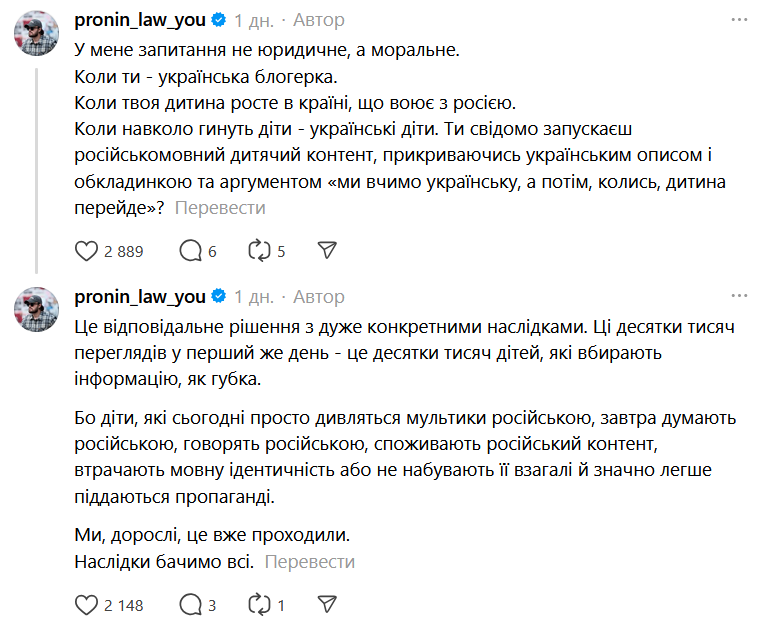Translate the second post with Перевести

coord(310,562)
